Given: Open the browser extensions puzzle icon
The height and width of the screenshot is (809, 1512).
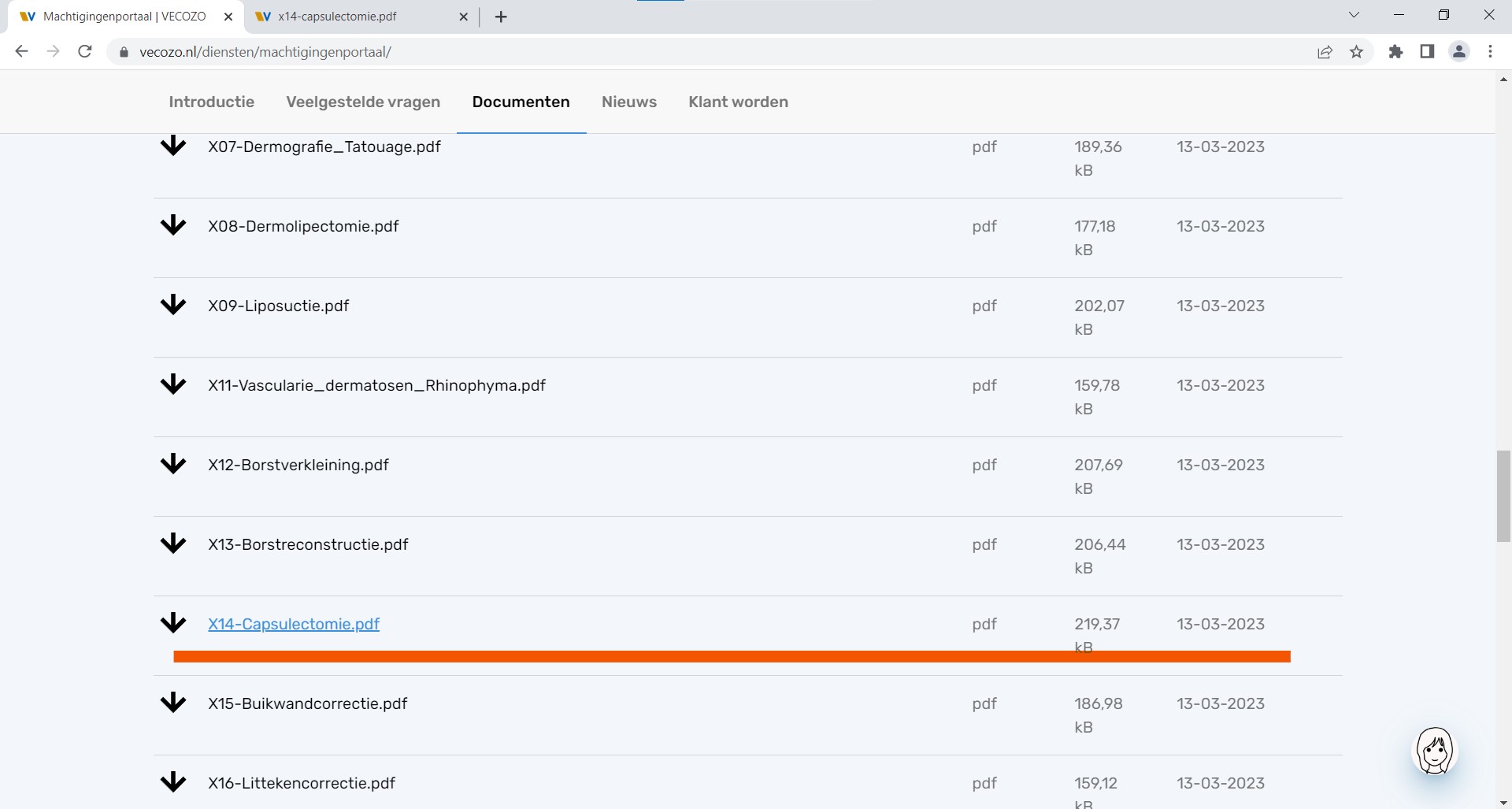Looking at the screenshot, I should (1395, 52).
